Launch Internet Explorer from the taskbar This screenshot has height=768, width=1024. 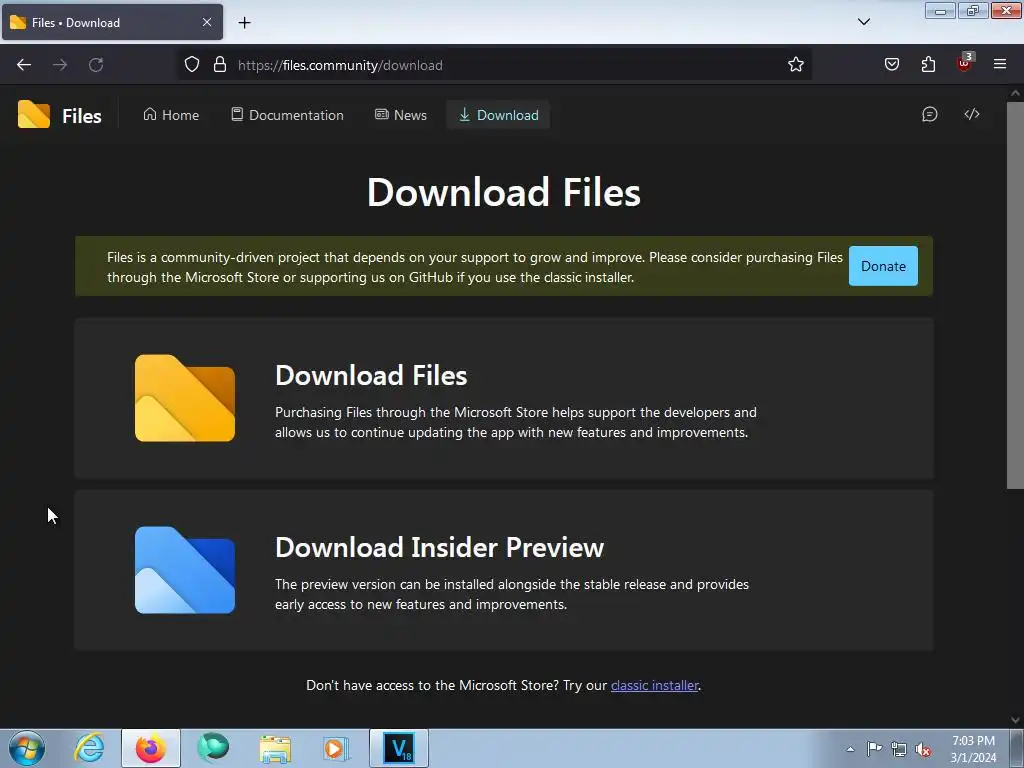pyautogui.click(x=89, y=748)
